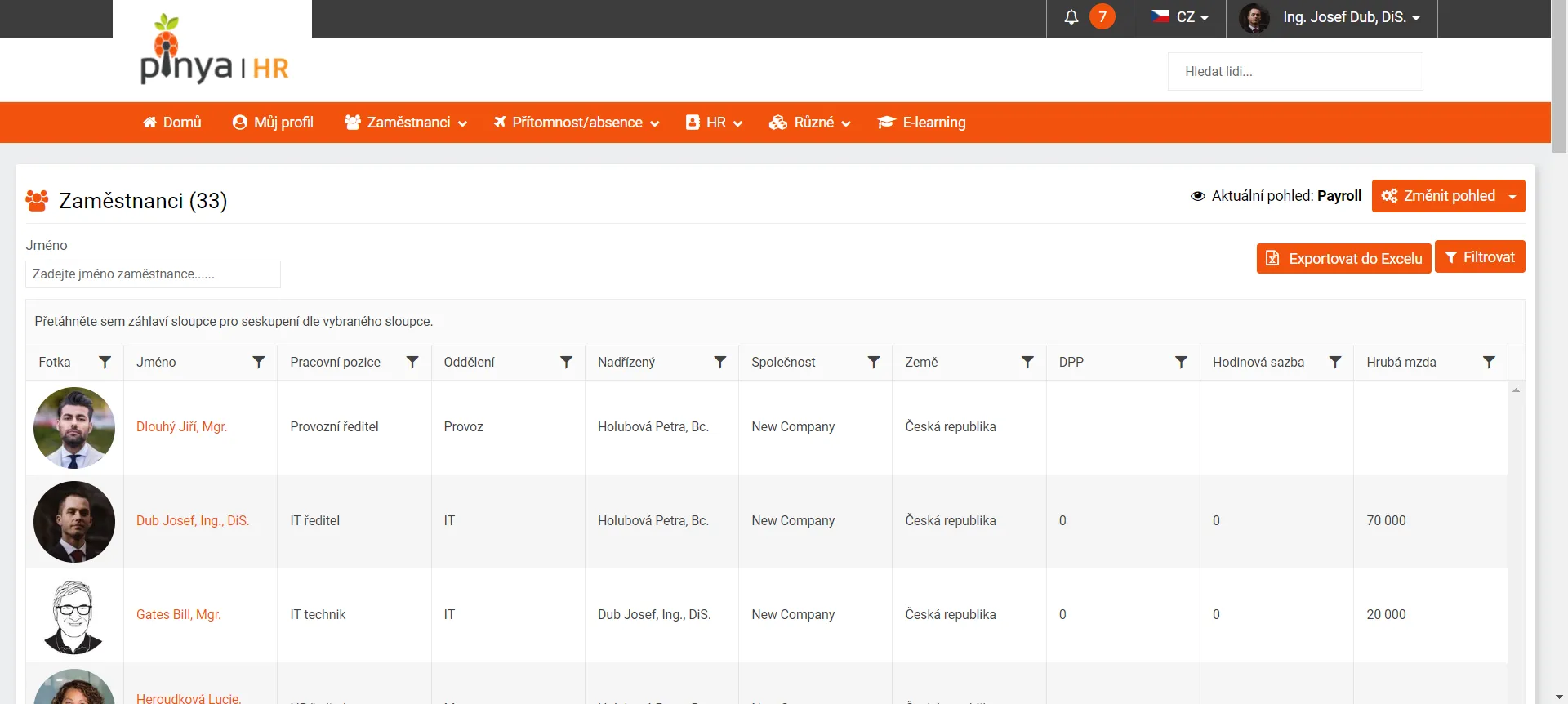1568x704 pixels.
Task: Click the funnel icon on Filtrovat button
Action: 1451,257
